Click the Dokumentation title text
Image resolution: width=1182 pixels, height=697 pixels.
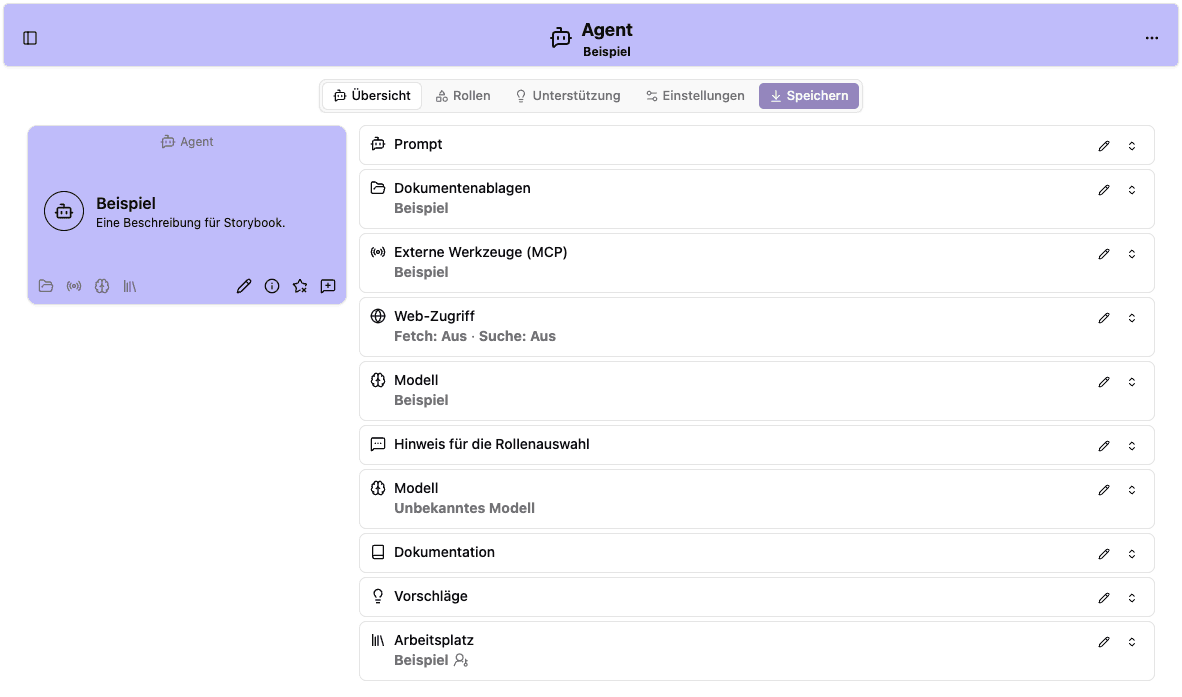(x=444, y=552)
